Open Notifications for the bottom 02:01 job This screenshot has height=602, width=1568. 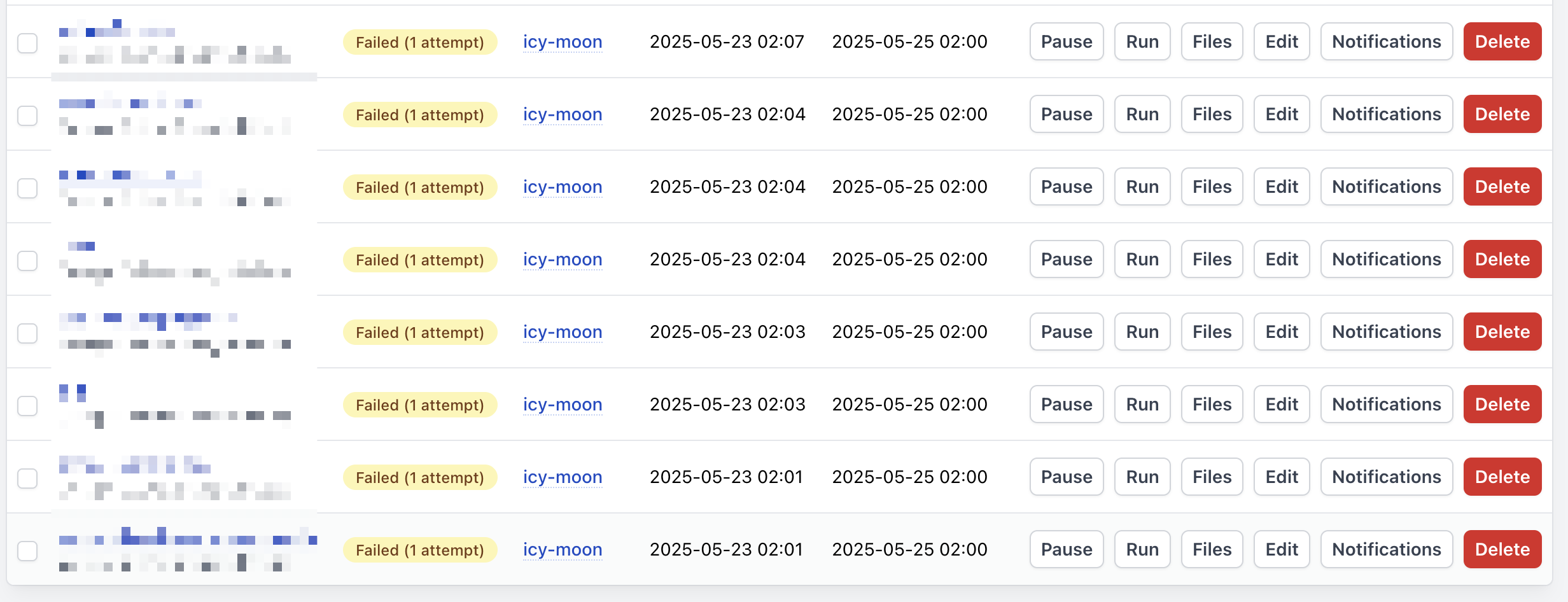click(1386, 549)
